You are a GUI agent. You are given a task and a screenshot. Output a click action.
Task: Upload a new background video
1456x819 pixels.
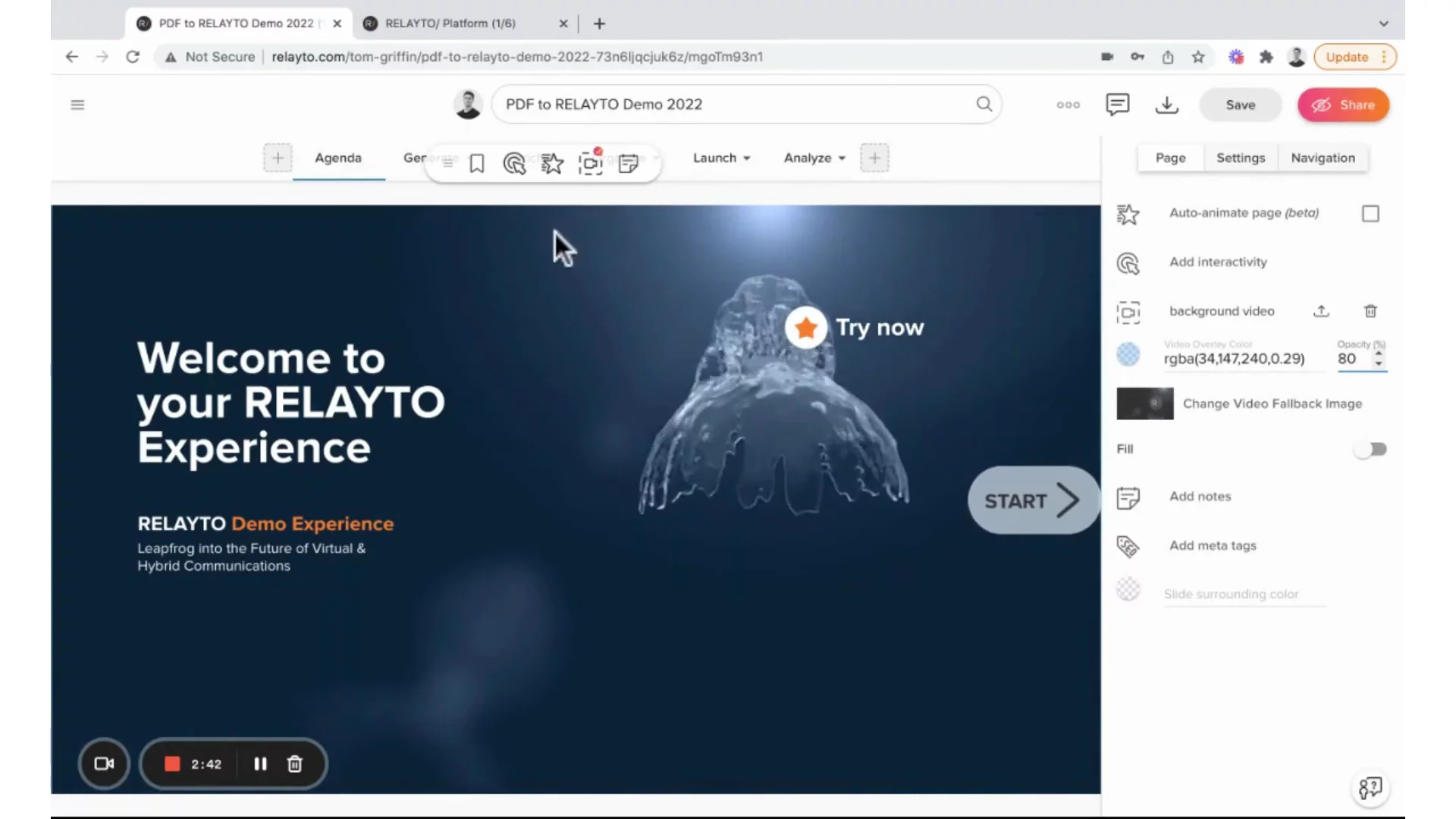tap(1321, 311)
